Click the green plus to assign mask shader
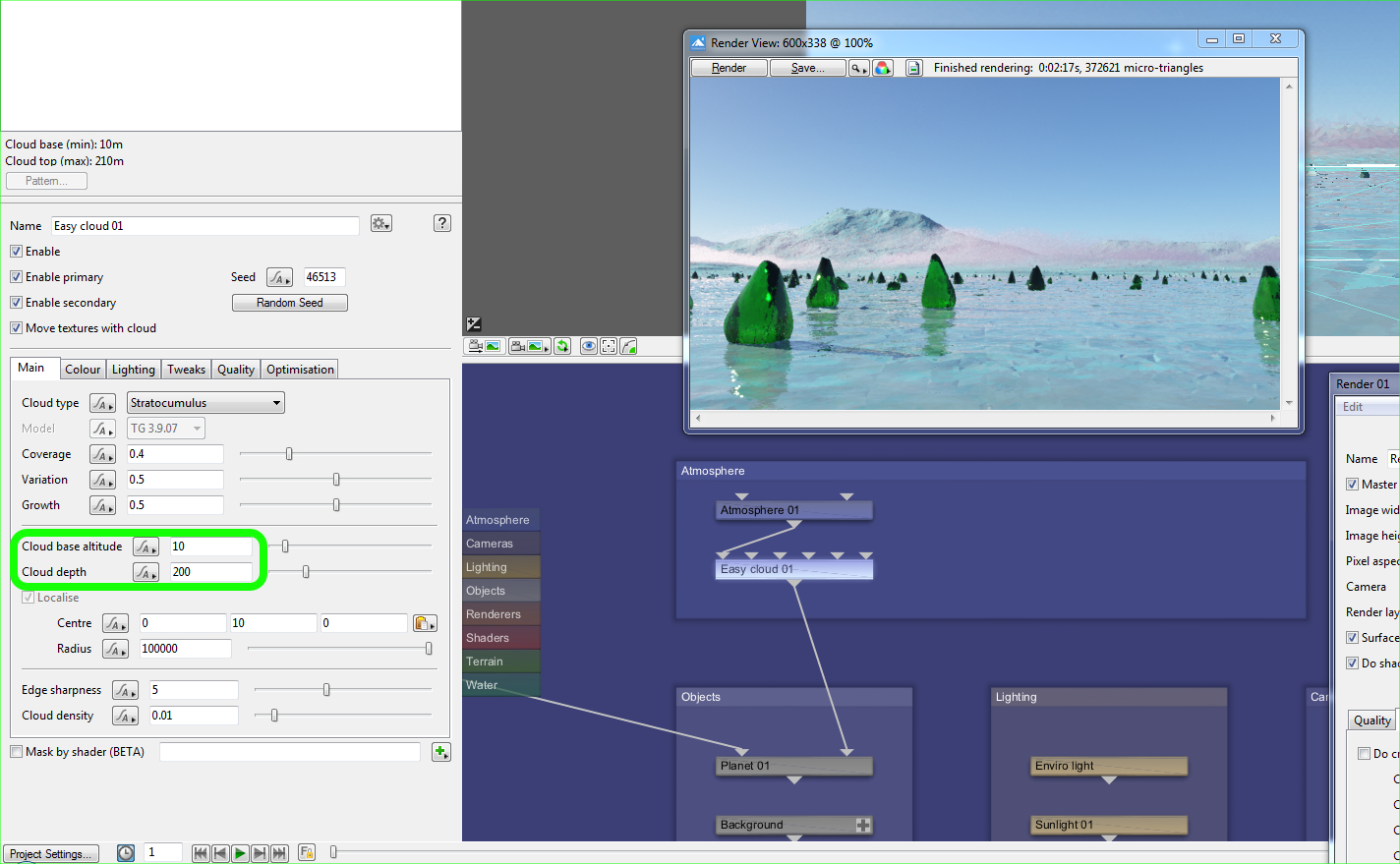The height and width of the screenshot is (864, 1400). [440, 752]
